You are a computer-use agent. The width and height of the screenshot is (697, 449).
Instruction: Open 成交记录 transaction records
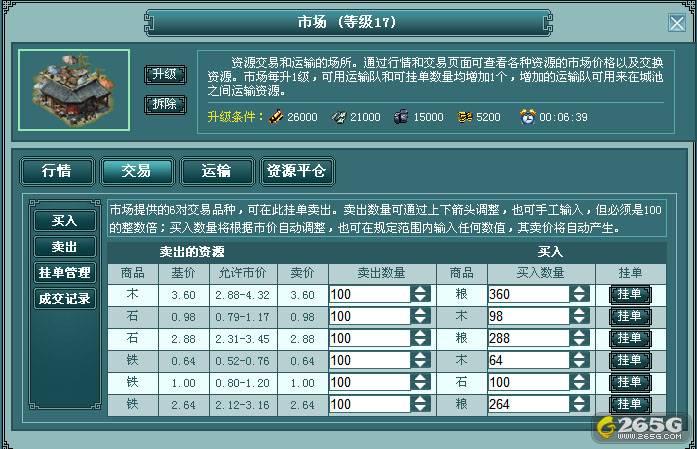[65, 298]
